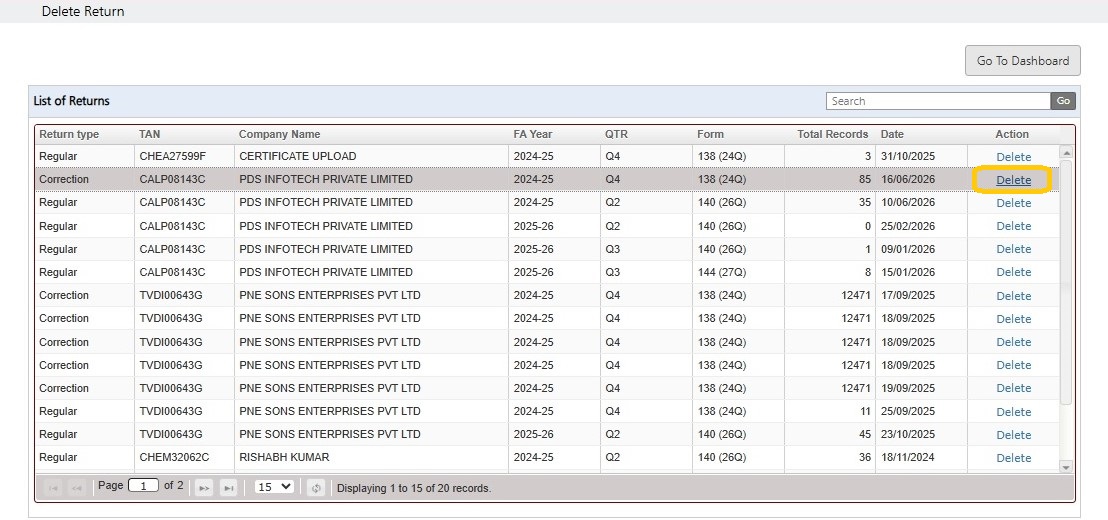1108x520 pixels.
Task: Go to first page pagination icon
Action: pyautogui.click(x=54, y=488)
